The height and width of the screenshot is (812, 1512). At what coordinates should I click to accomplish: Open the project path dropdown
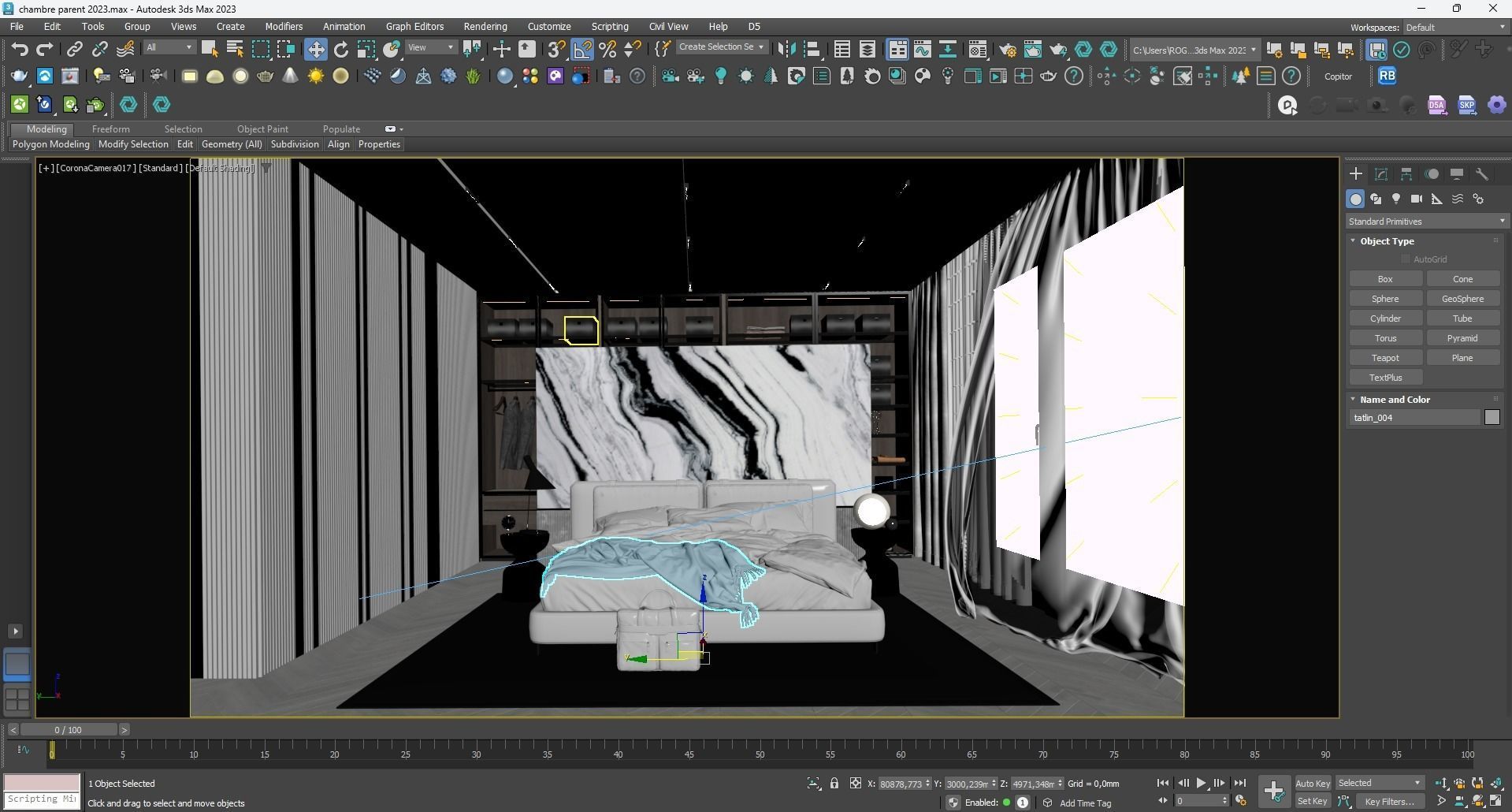(1194, 50)
